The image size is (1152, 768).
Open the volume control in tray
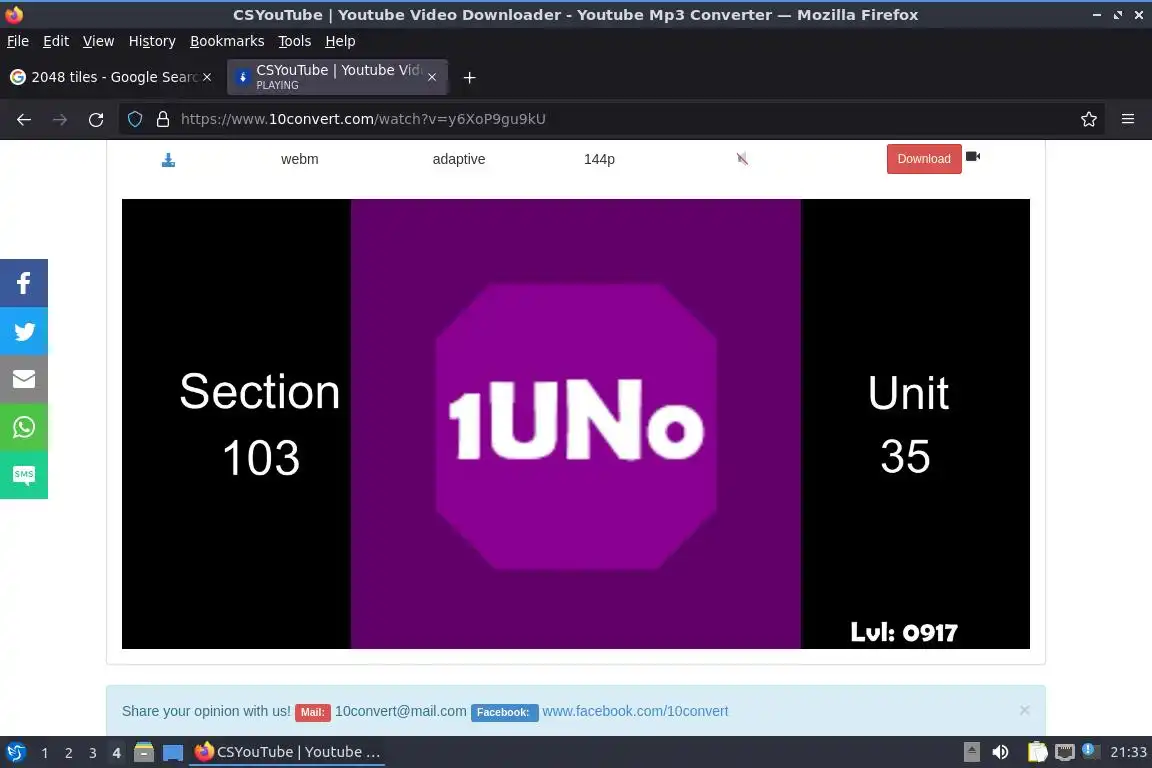(x=1000, y=752)
